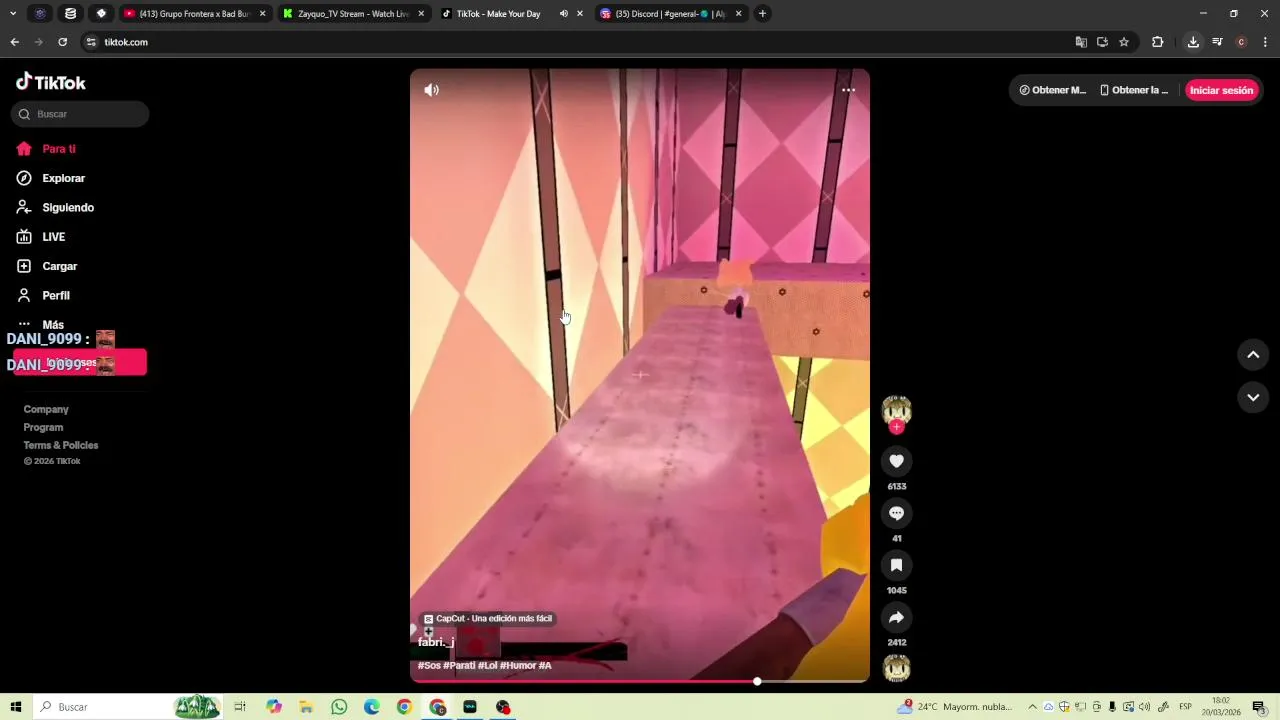Open Task View in taskbar

coord(240,707)
